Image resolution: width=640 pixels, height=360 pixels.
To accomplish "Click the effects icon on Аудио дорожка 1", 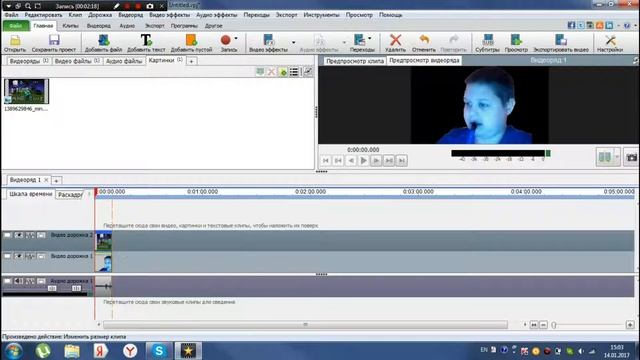I will point(30,281).
